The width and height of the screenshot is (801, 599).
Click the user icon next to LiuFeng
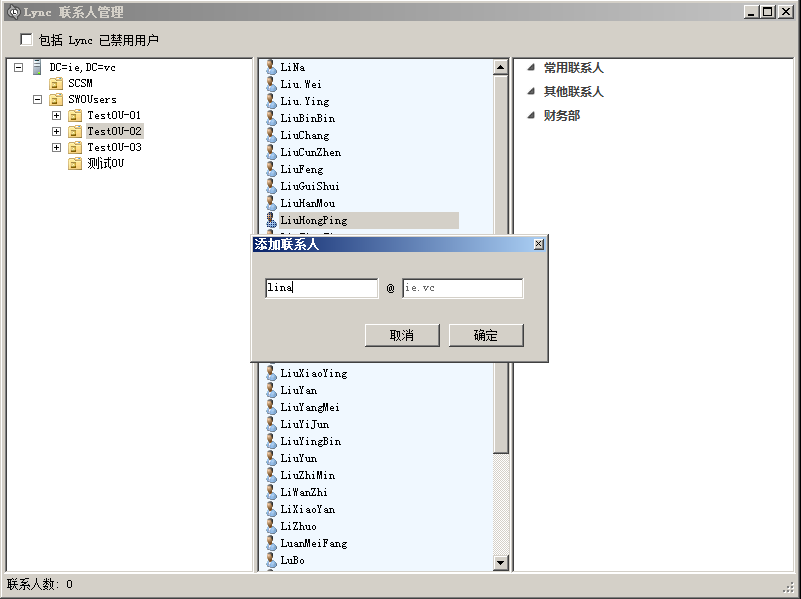coord(271,169)
